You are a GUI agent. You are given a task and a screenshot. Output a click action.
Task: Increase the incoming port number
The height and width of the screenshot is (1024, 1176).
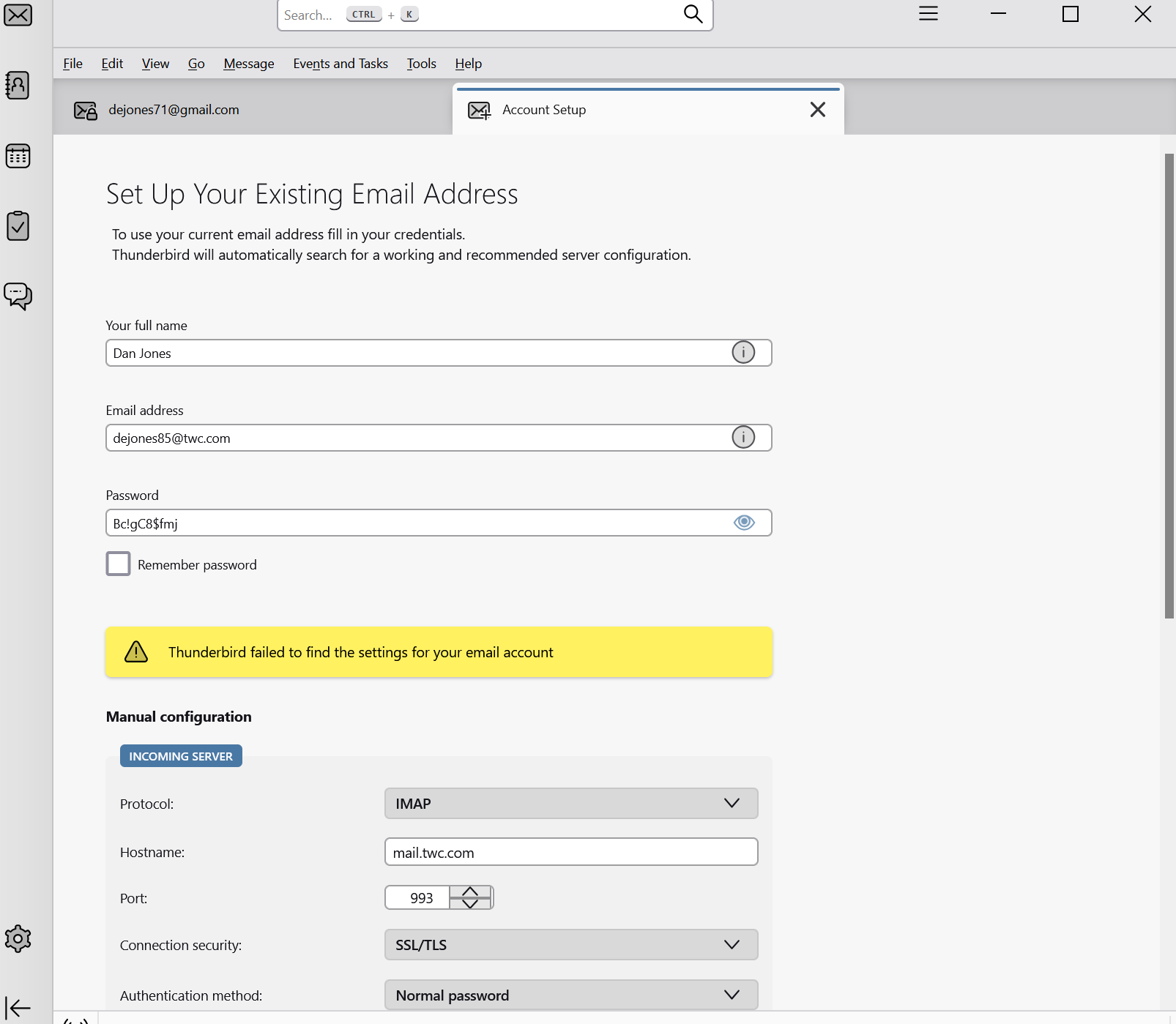(x=470, y=892)
